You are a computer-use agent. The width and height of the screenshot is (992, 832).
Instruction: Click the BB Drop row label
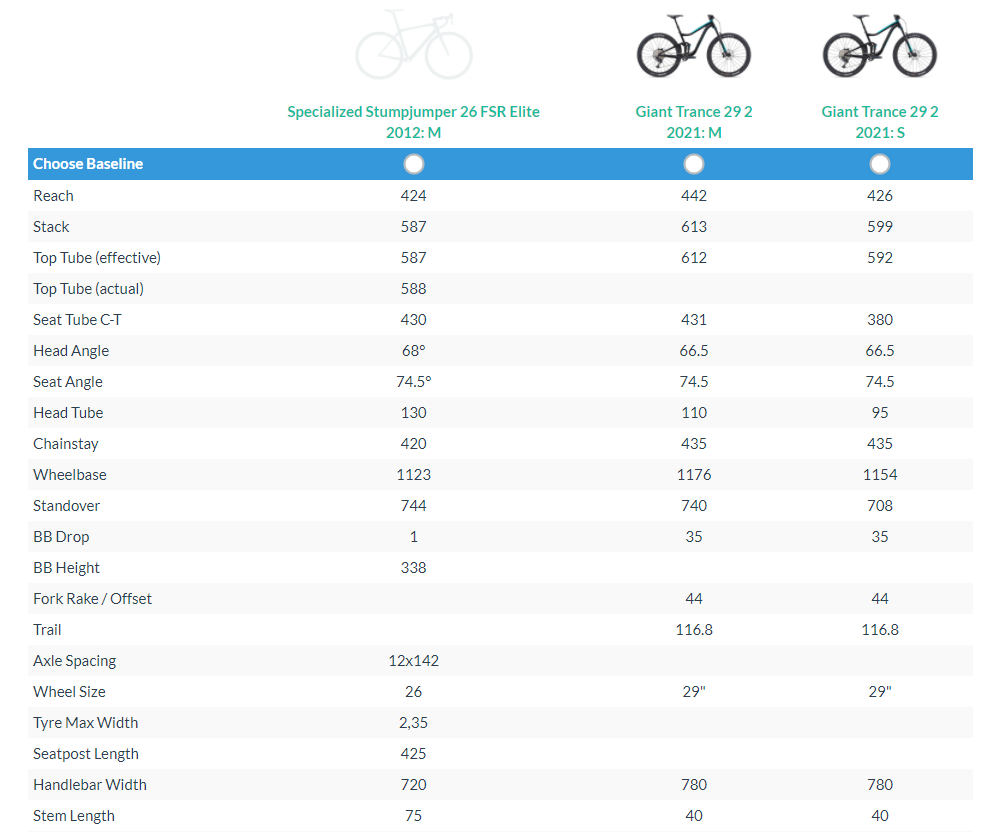tap(61, 537)
